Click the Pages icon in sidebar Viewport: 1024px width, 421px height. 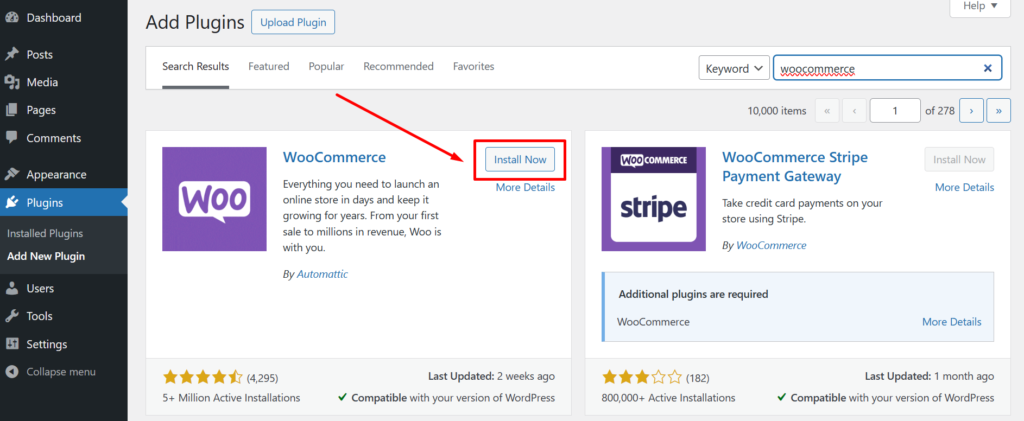(12, 110)
